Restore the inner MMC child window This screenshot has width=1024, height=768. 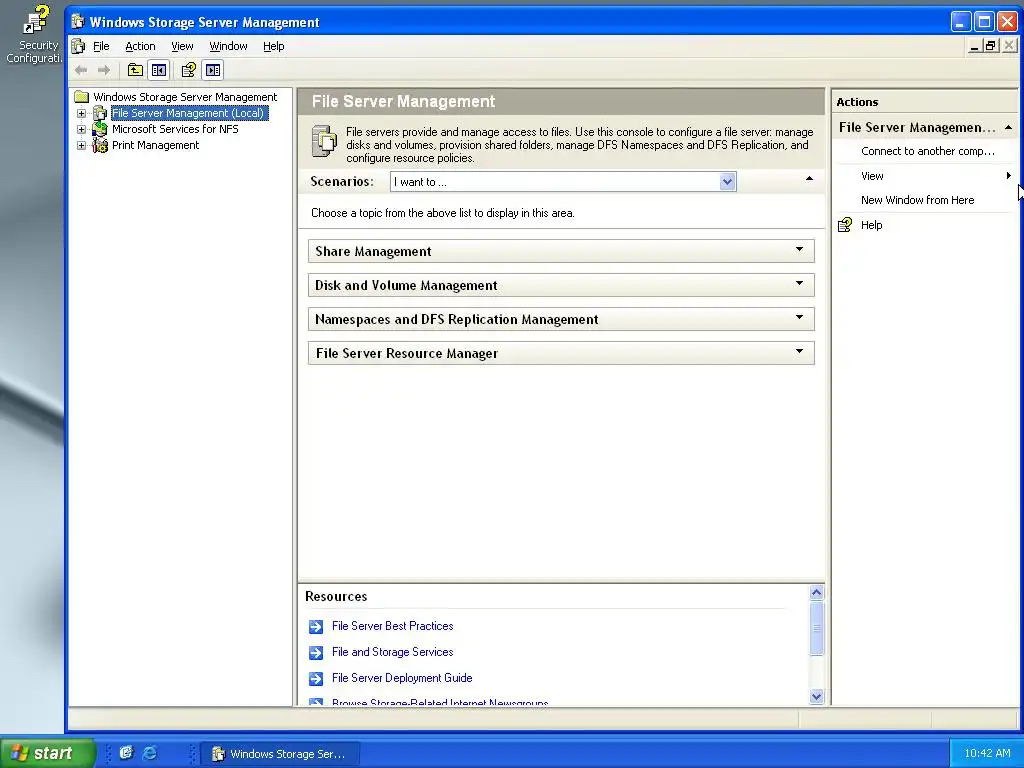click(991, 46)
